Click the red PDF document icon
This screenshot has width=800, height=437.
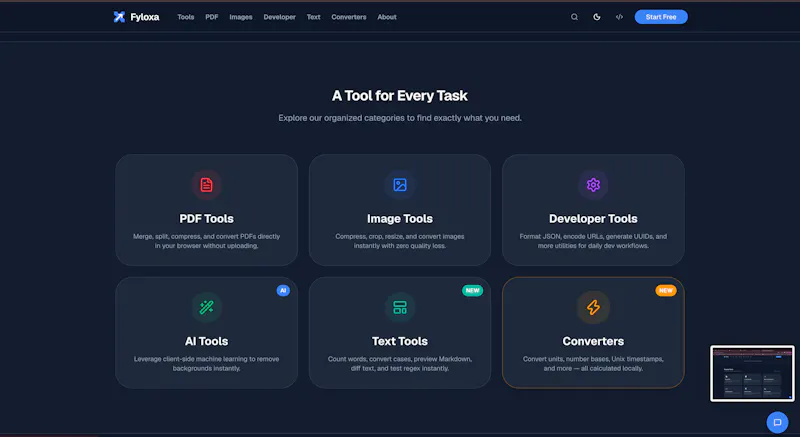(206, 185)
